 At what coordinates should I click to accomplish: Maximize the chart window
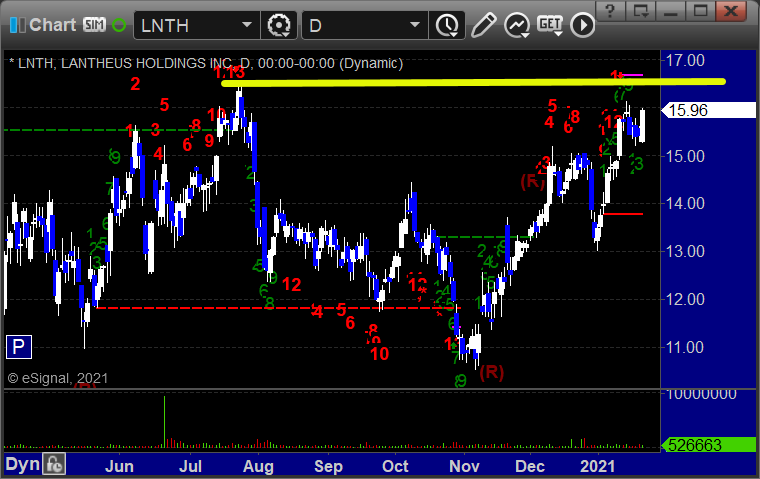(x=700, y=11)
